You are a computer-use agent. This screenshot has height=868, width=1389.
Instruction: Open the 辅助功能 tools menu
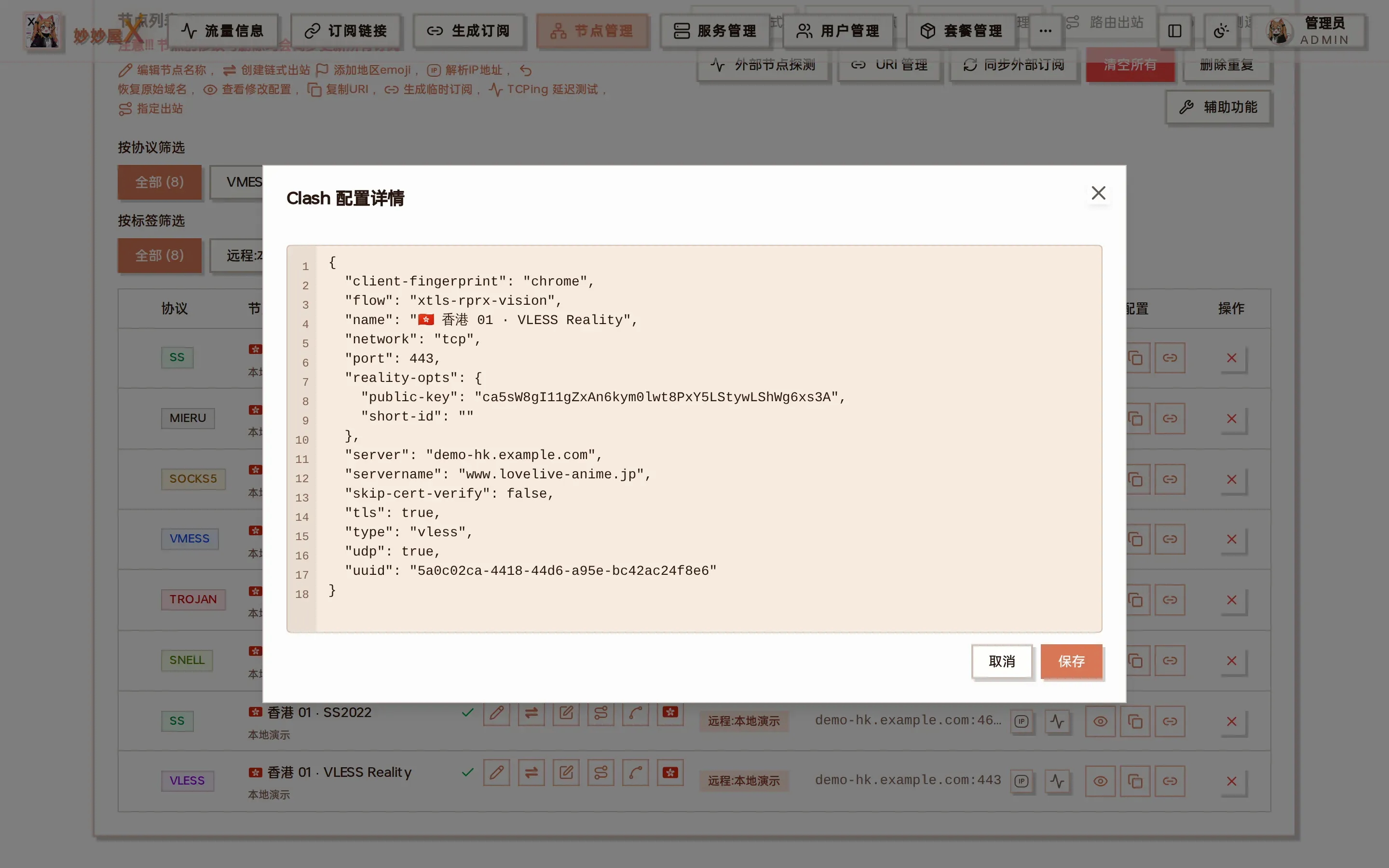[1218, 108]
